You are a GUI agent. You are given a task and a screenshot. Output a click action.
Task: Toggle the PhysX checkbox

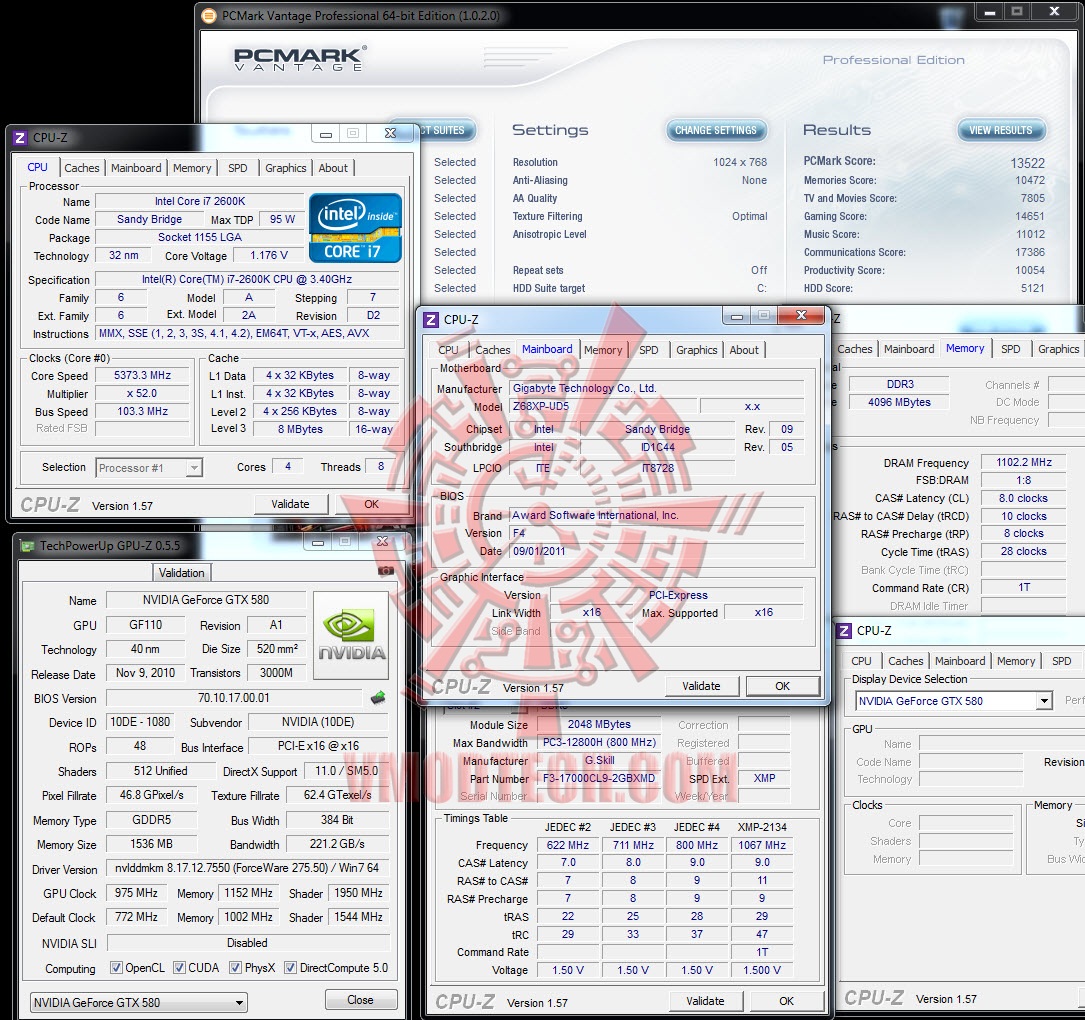[235, 968]
